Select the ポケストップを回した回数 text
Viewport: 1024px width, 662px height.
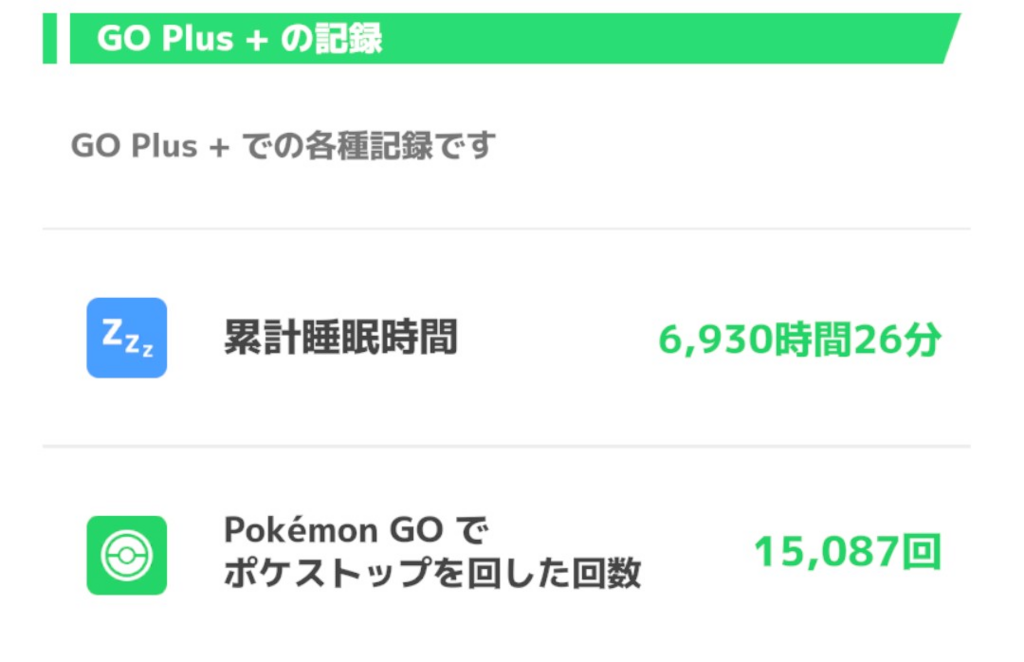click(x=432, y=575)
